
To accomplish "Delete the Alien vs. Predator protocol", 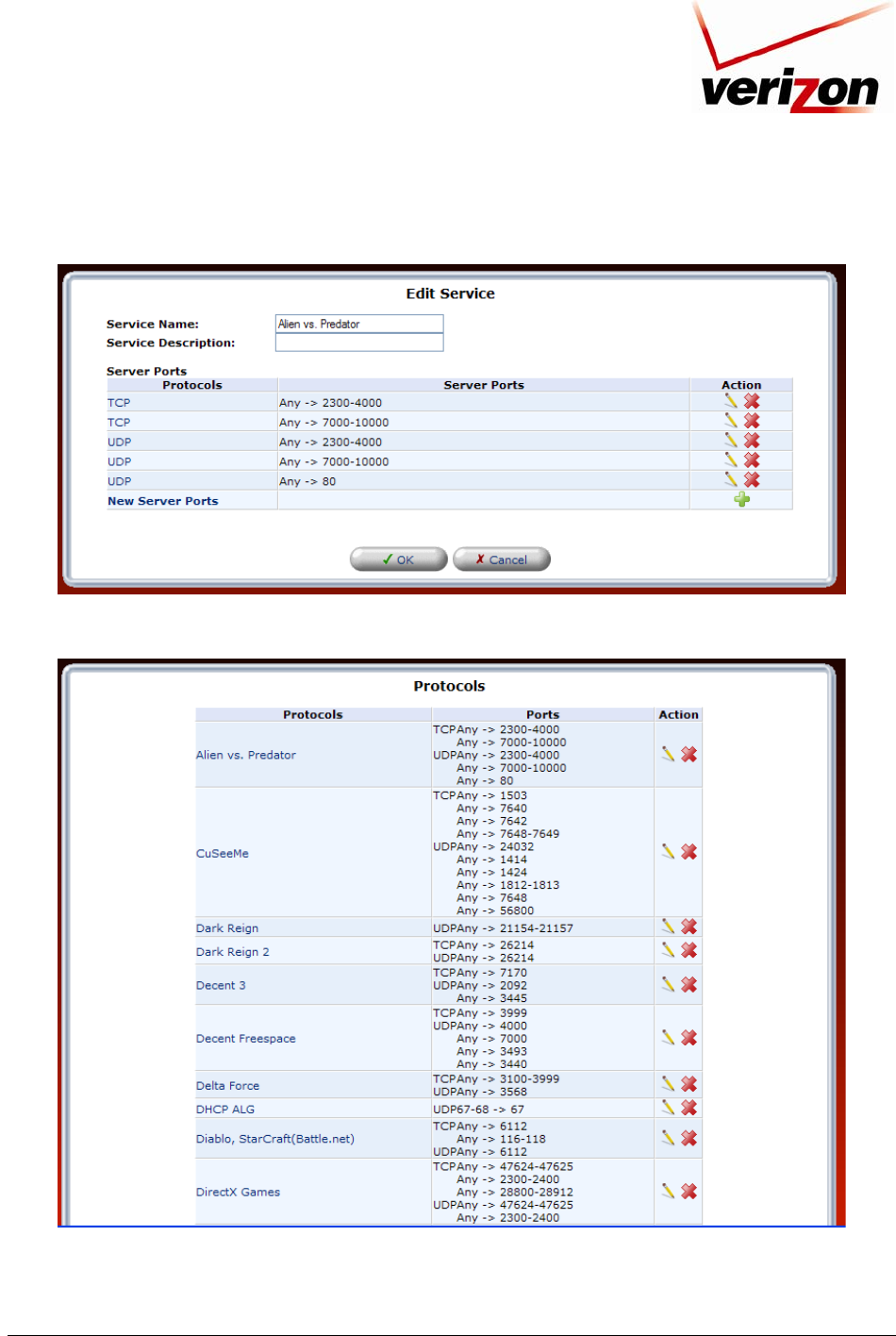I will [689, 754].
